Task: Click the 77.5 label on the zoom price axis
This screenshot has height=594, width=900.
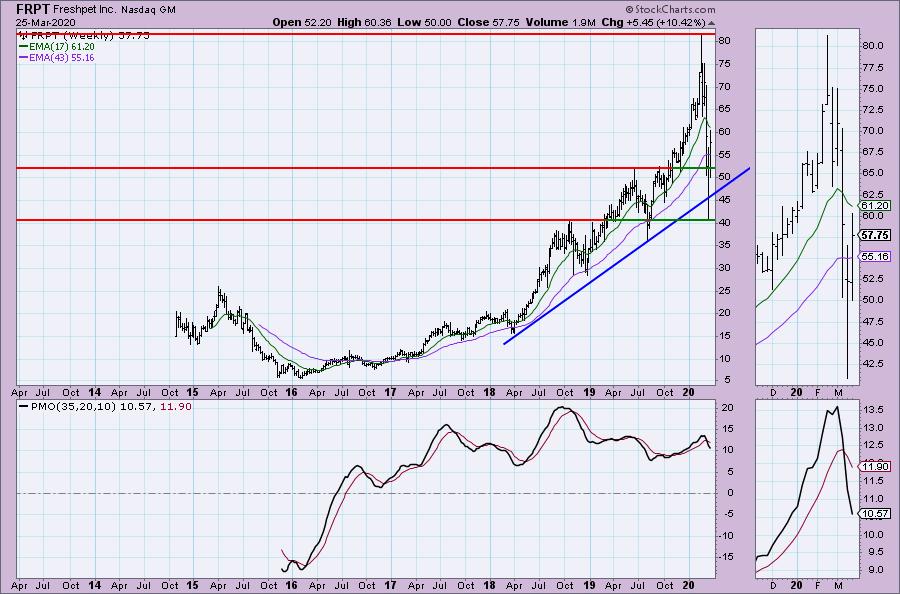Action: tap(872, 68)
